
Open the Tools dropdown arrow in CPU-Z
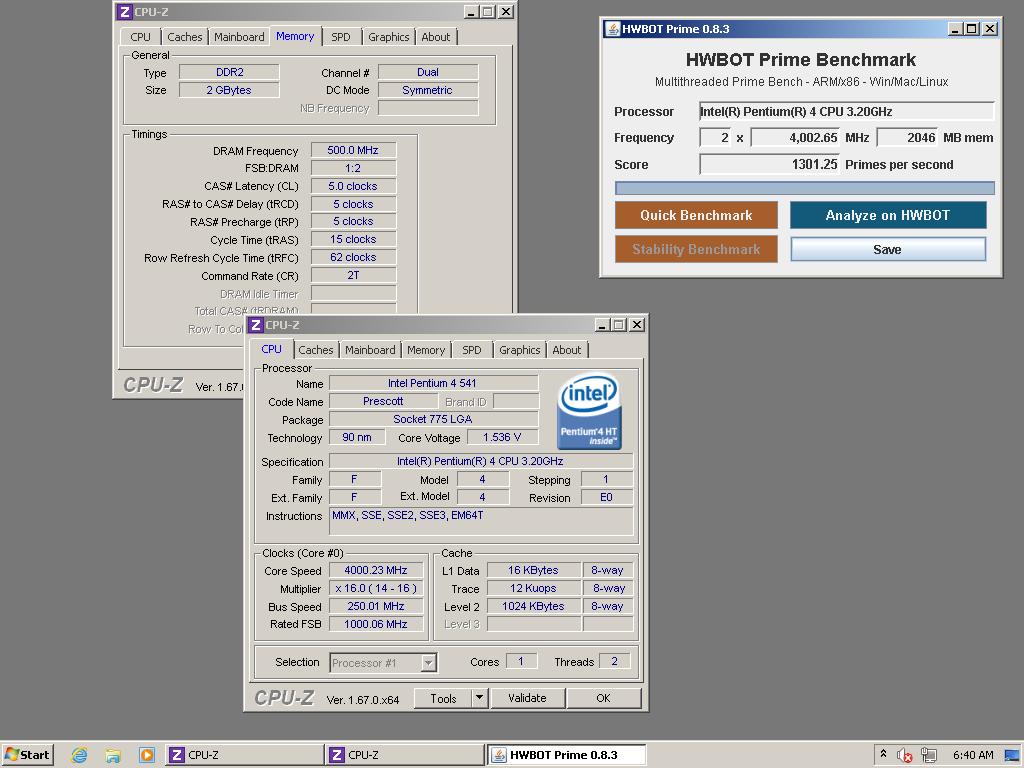click(x=479, y=697)
